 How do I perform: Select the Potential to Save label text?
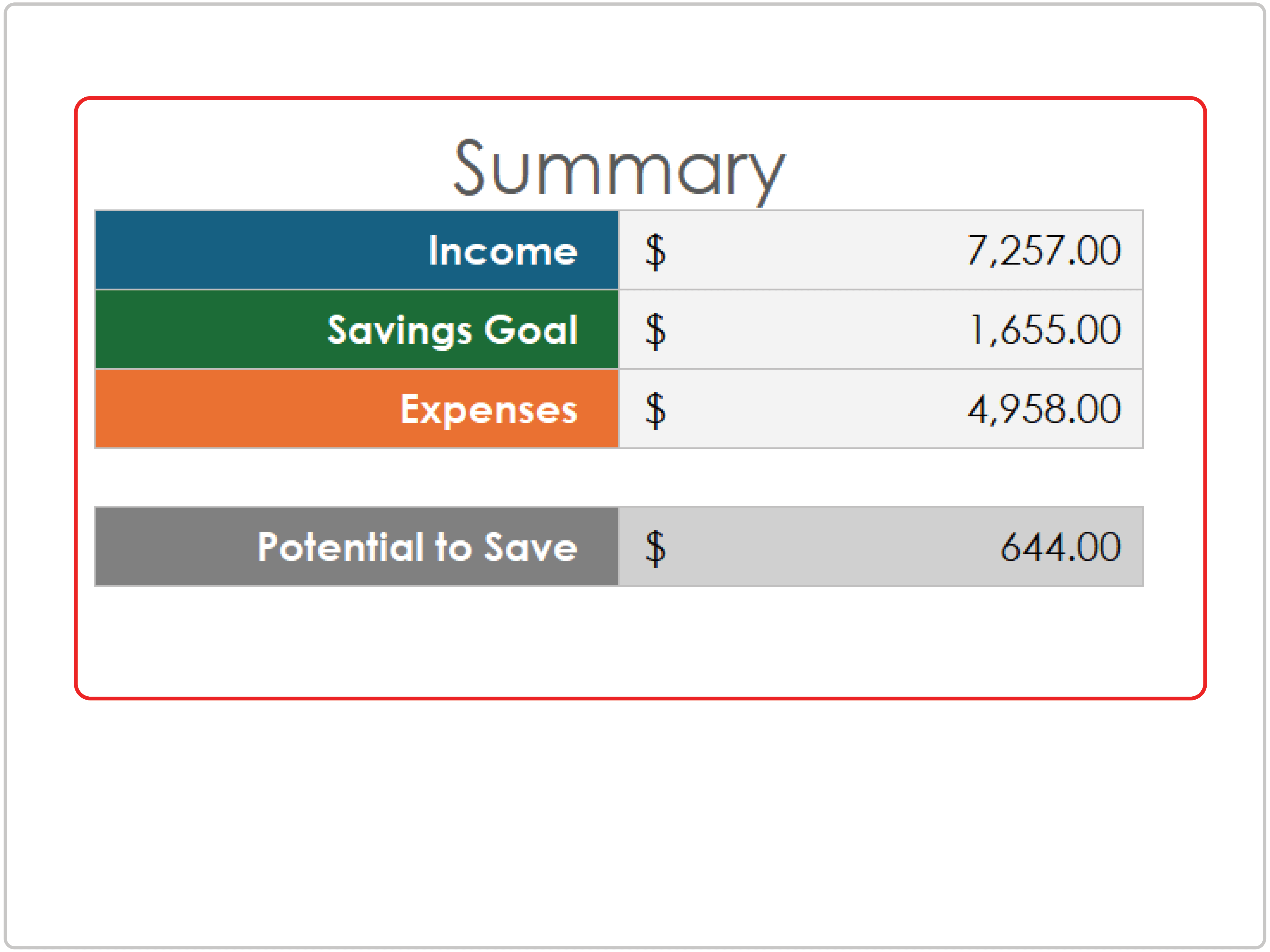click(x=418, y=547)
